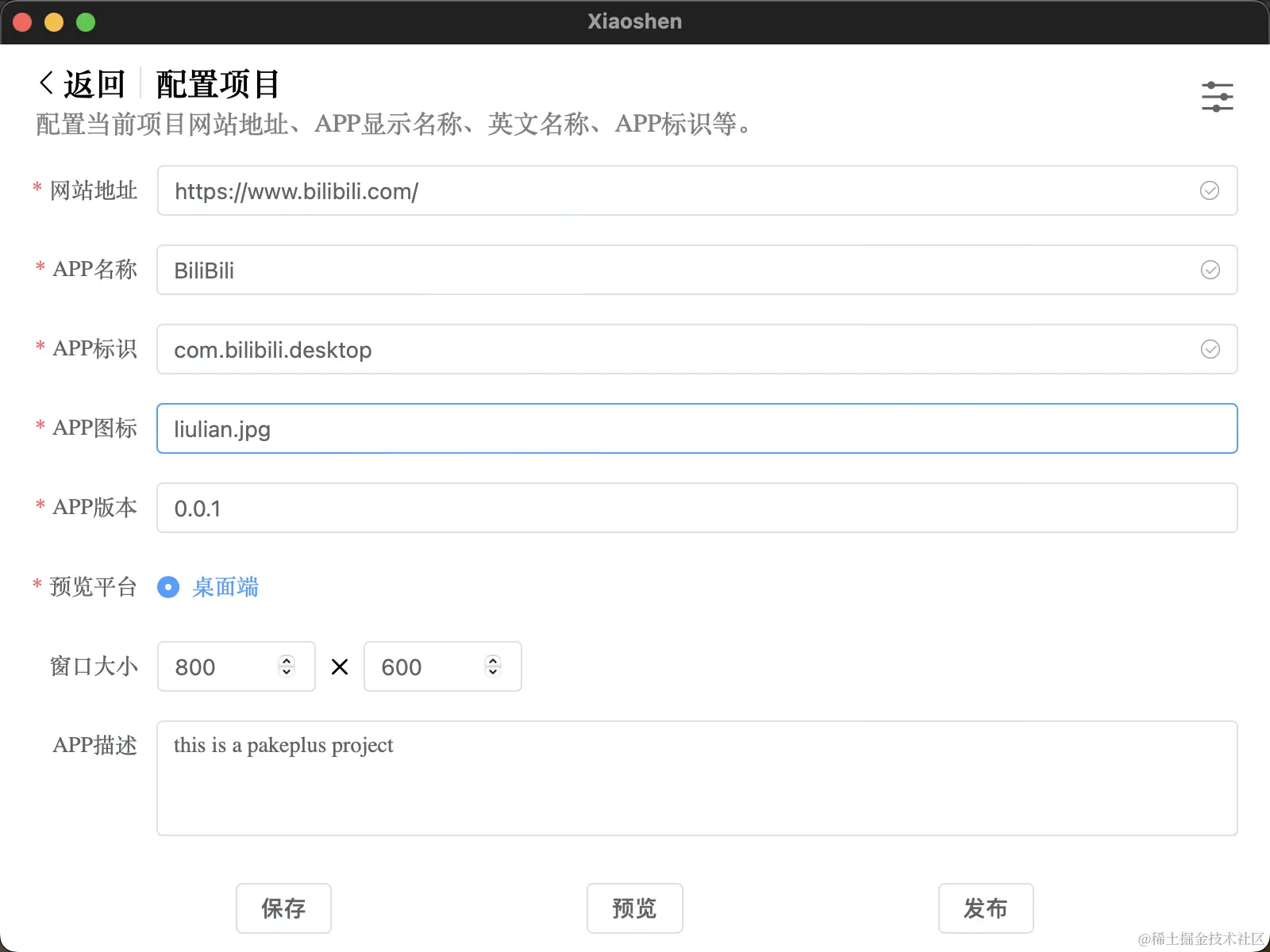Edit the APP标识 field com.bilibili.desktop

pos(697,349)
